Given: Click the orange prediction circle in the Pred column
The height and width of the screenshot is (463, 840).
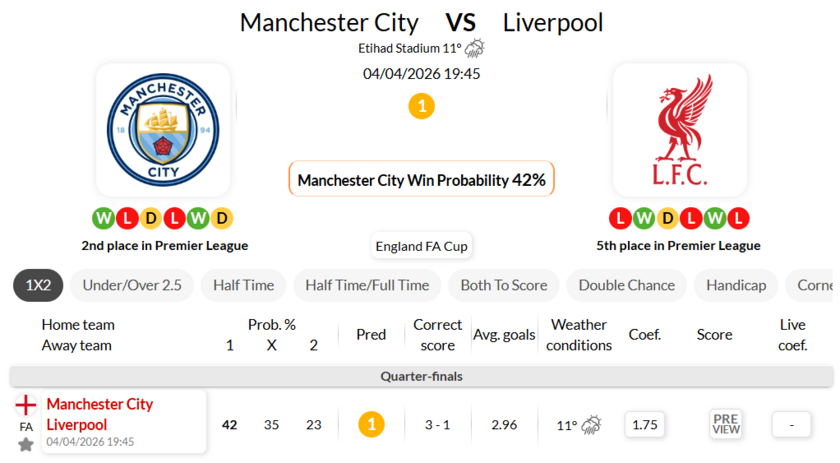Looking at the screenshot, I should click(x=371, y=424).
